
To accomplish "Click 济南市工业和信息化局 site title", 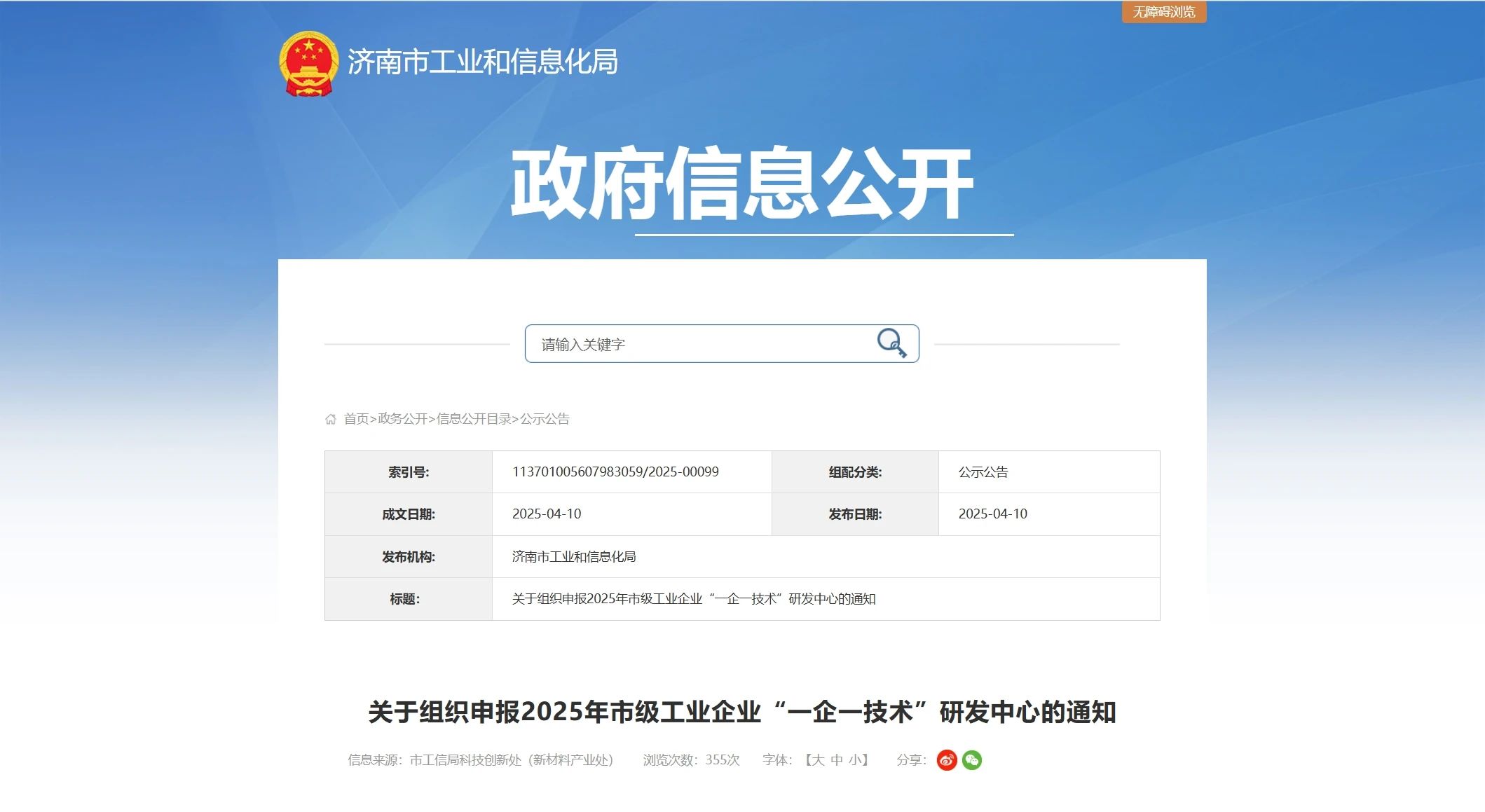I will click(x=482, y=62).
